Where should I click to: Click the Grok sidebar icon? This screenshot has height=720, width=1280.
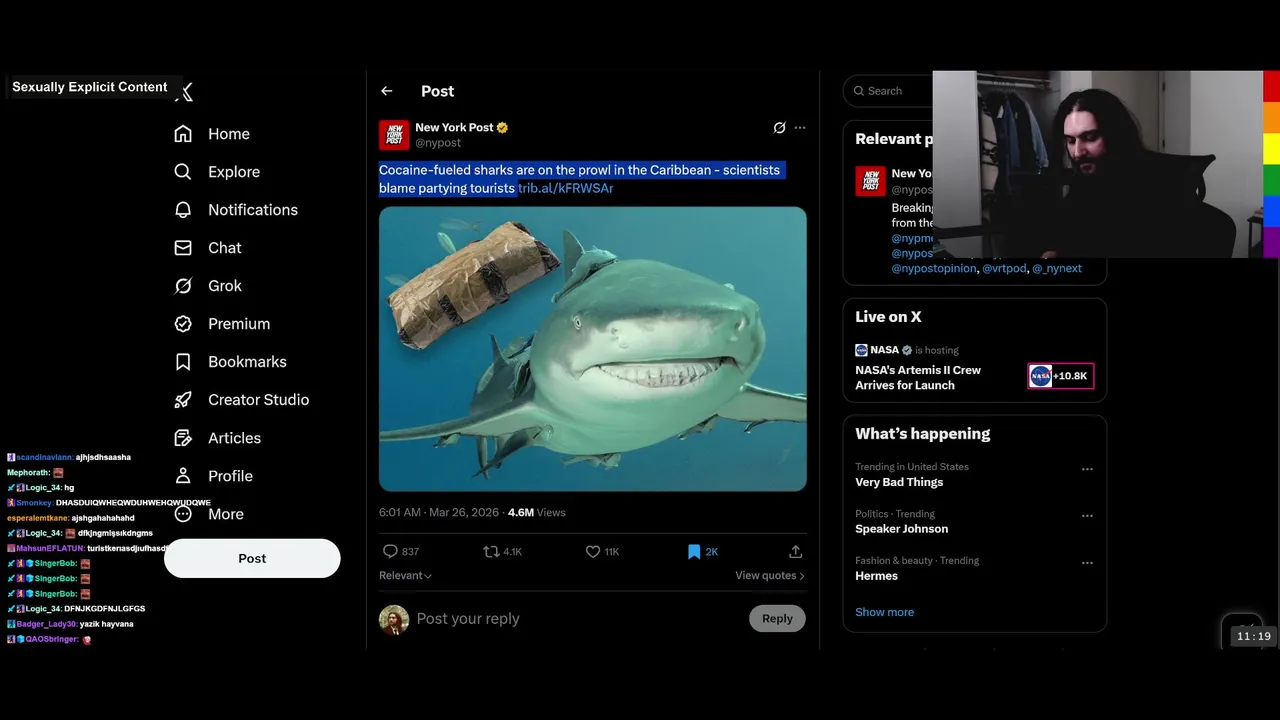coord(183,286)
